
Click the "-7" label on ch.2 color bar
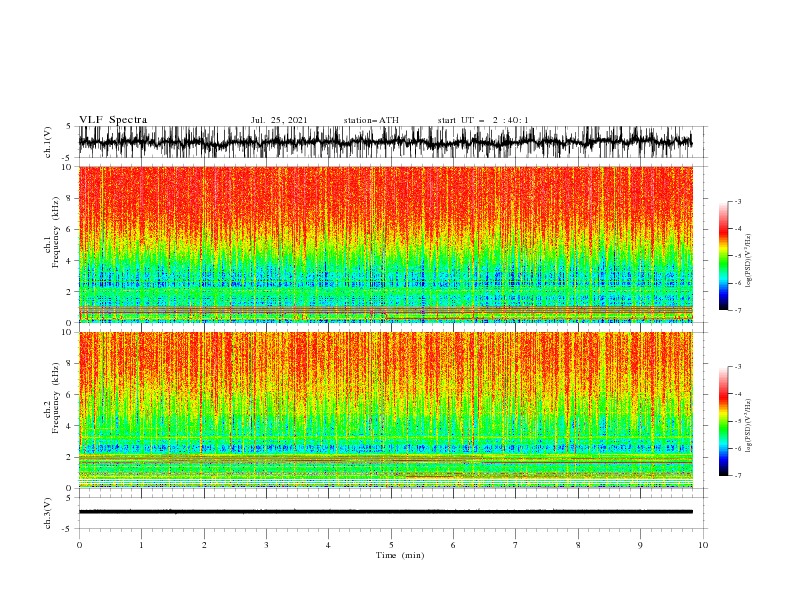tap(737, 475)
